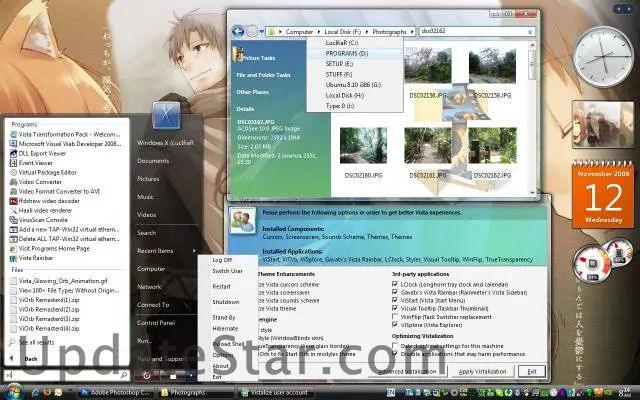This screenshot has height=400, width=640.
Task: Toggle Visual Tooltip (Taskbar Thumbnail) checkbox
Action: [x=395, y=309]
